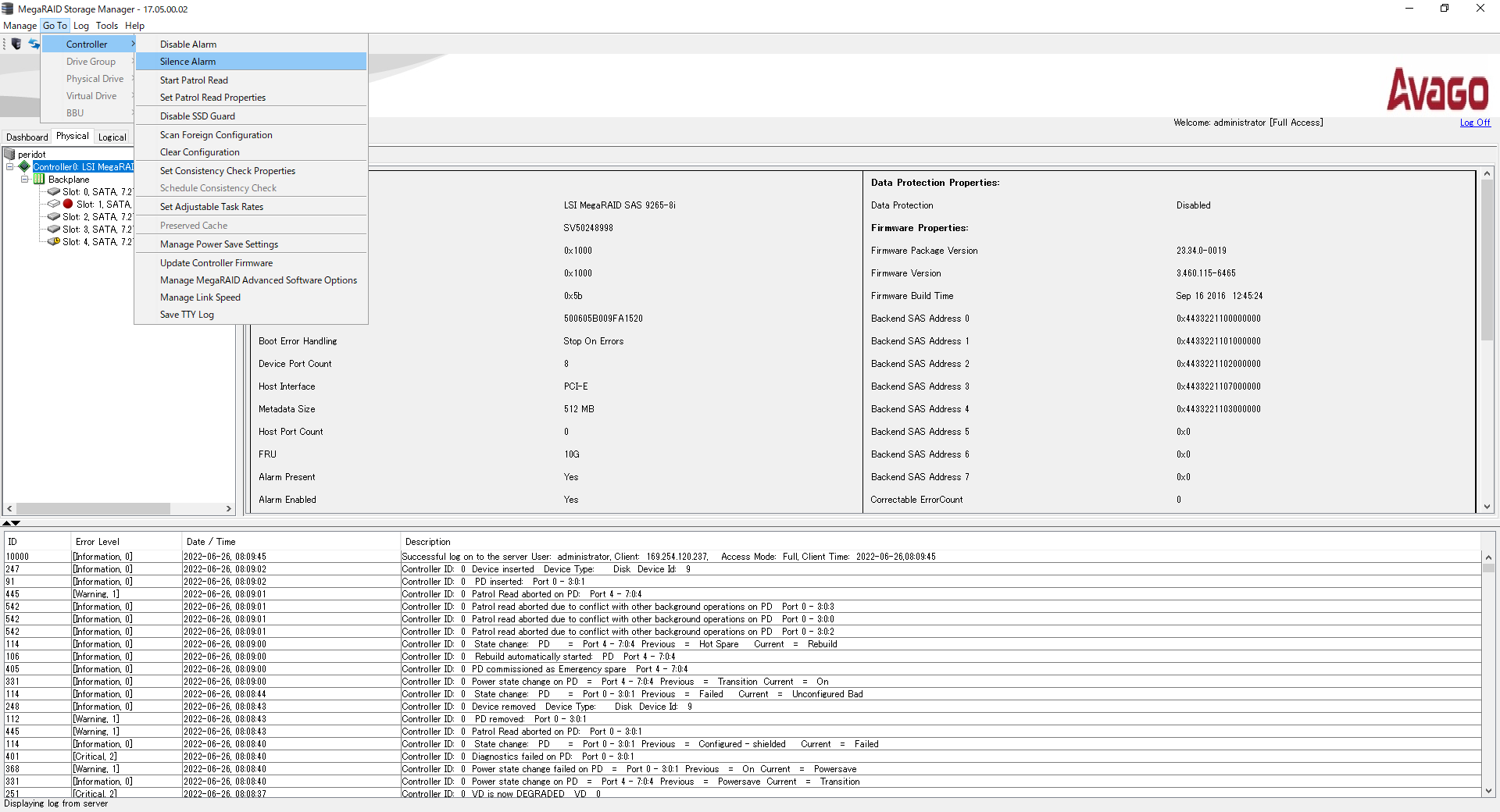
Task: Click the Slot 2 drive icon
Action: click(54, 216)
